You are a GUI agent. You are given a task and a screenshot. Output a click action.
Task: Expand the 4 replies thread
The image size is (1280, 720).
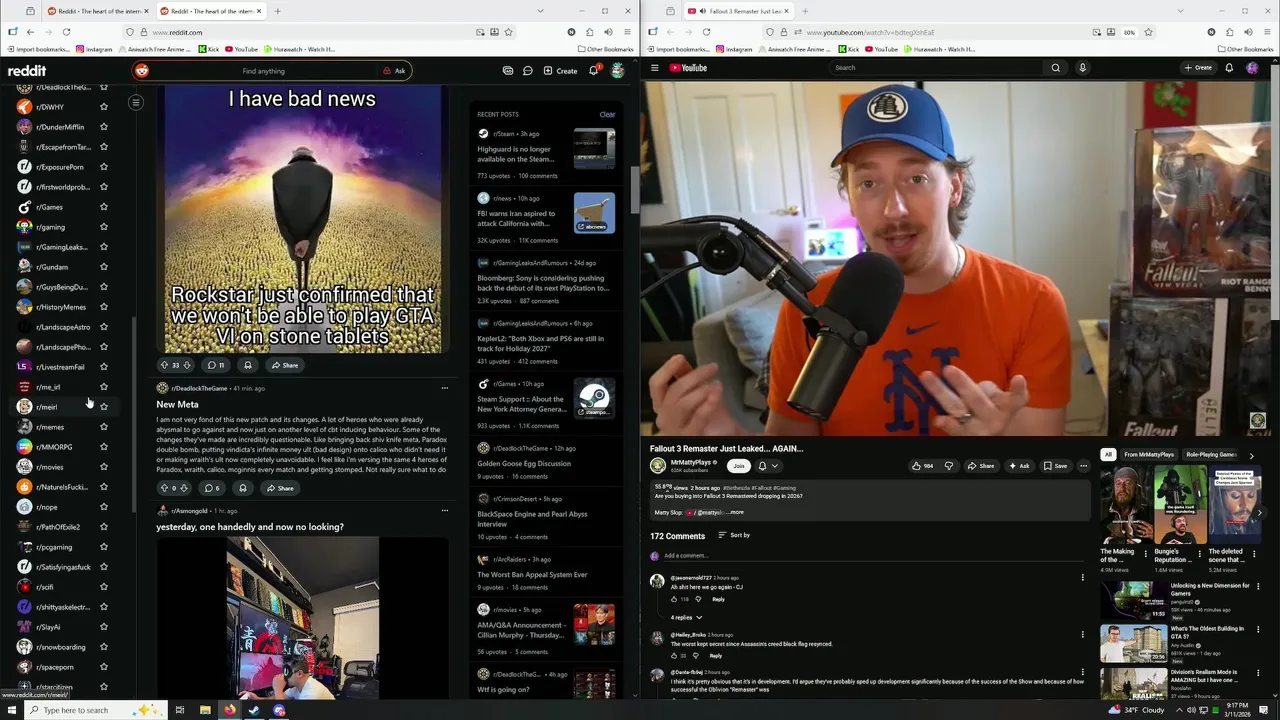click(686, 617)
